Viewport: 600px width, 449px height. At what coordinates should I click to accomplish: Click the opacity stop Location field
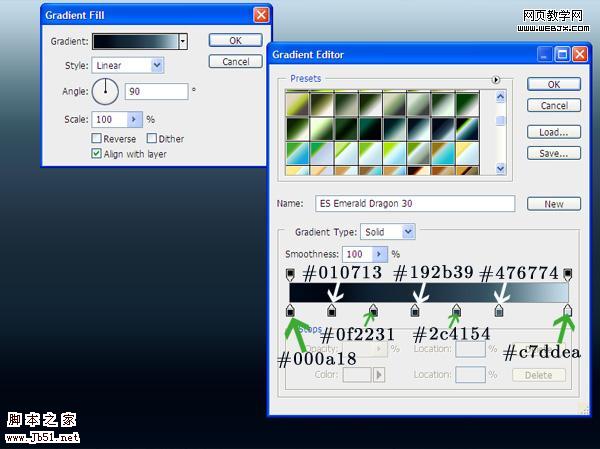point(470,349)
